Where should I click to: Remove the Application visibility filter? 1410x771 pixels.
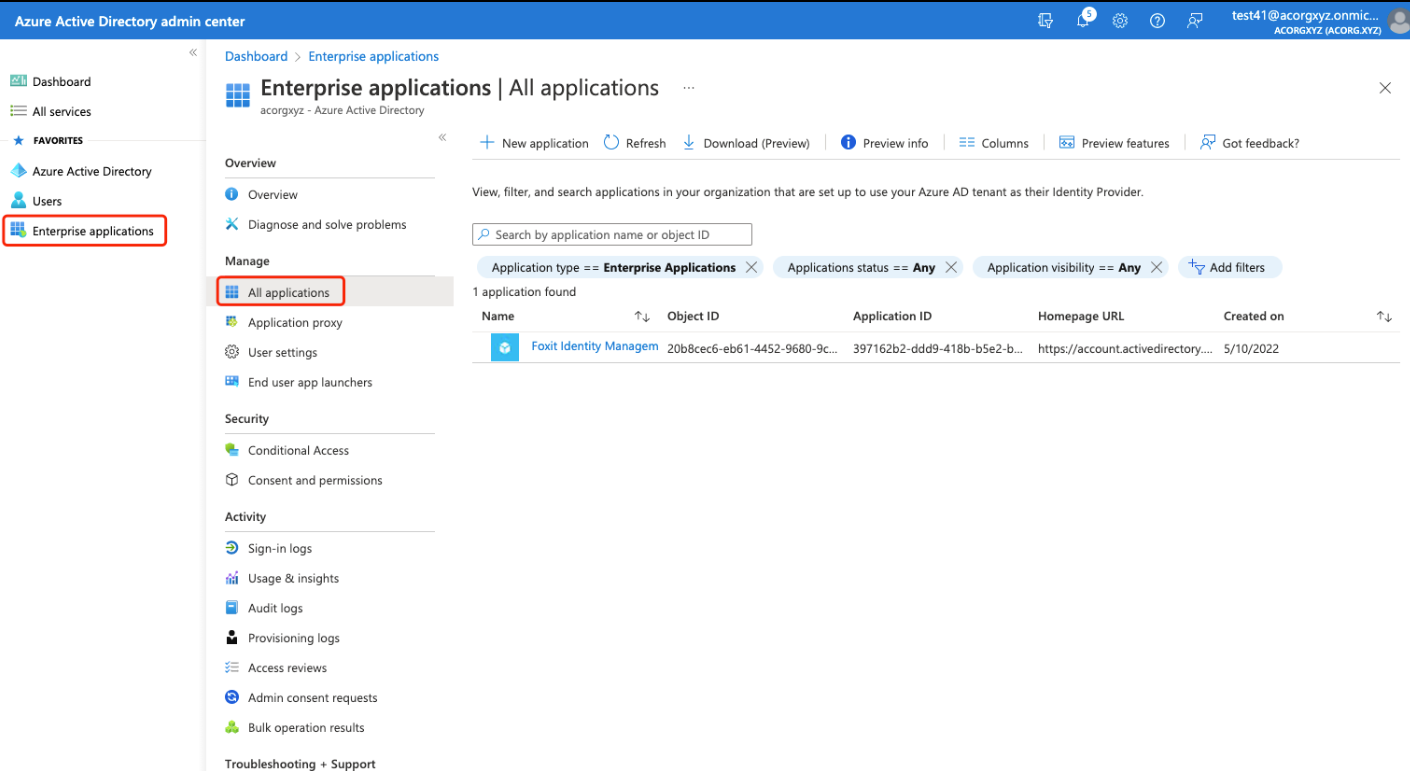pos(1156,268)
